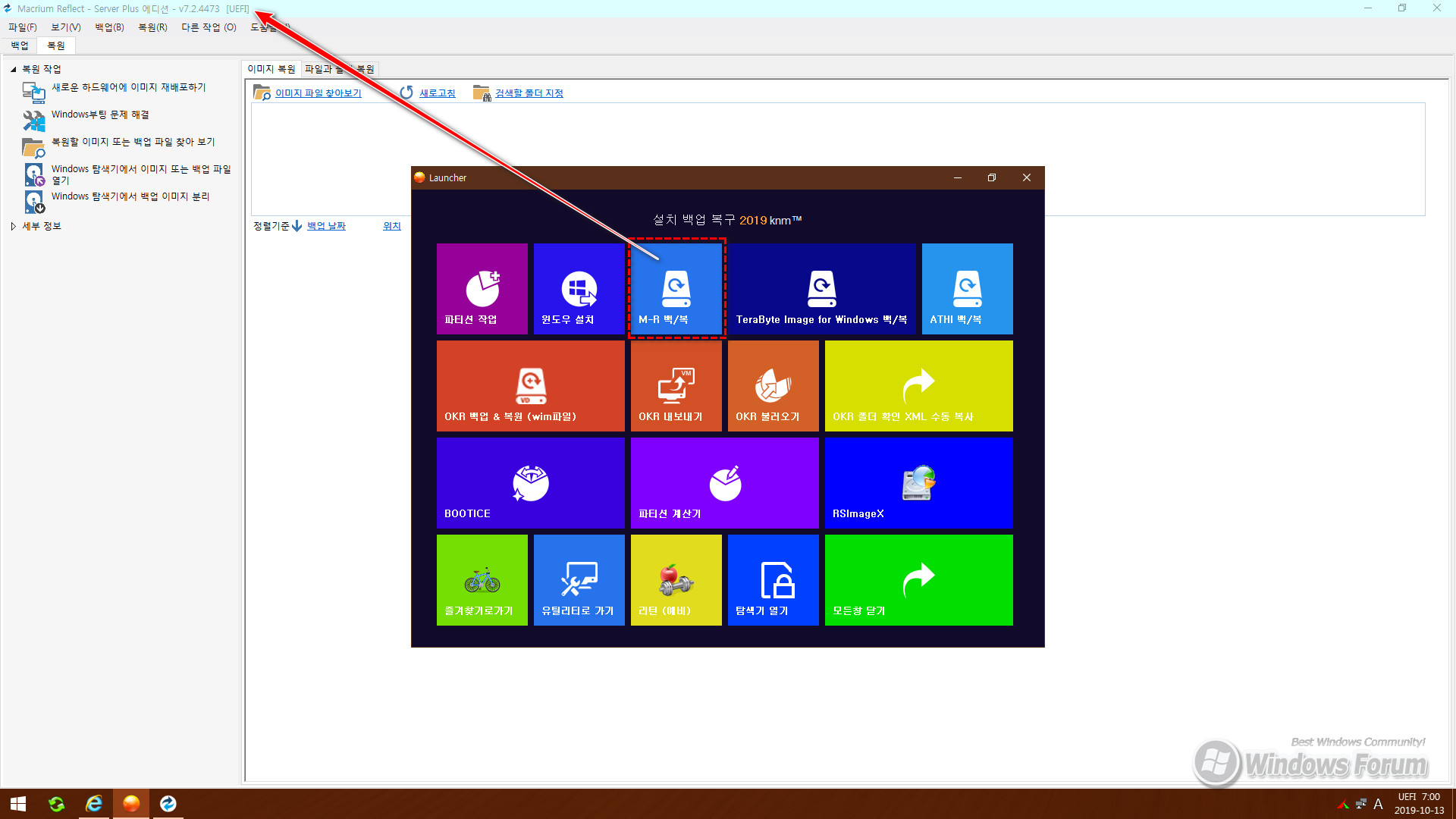Screen dimensions: 1456x819
Task: Sort by 위치 link
Action: tap(392, 226)
